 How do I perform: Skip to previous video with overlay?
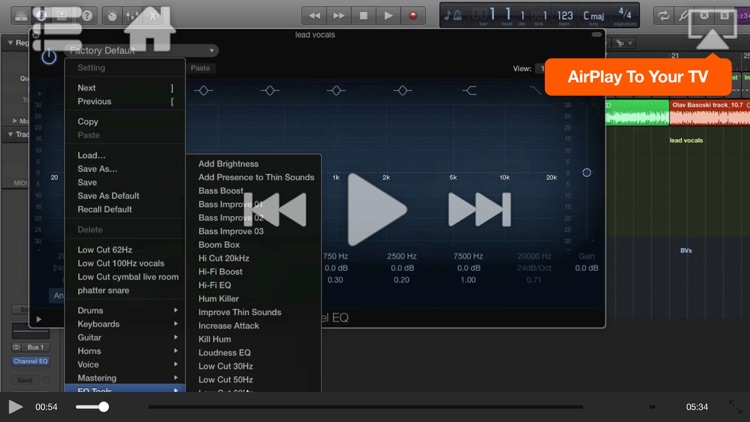point(275,210)
